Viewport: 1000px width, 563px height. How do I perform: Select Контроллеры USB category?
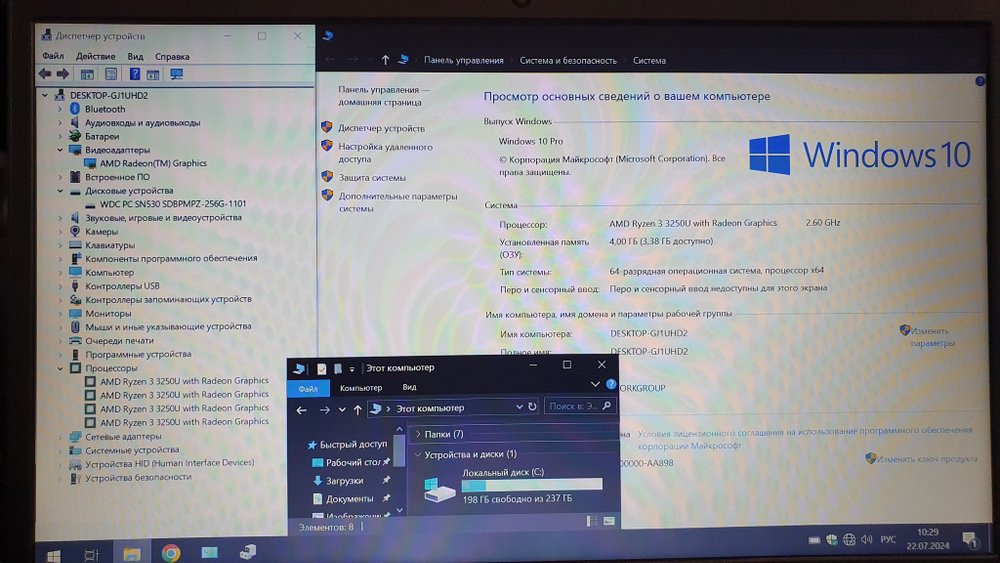(122, 286)
